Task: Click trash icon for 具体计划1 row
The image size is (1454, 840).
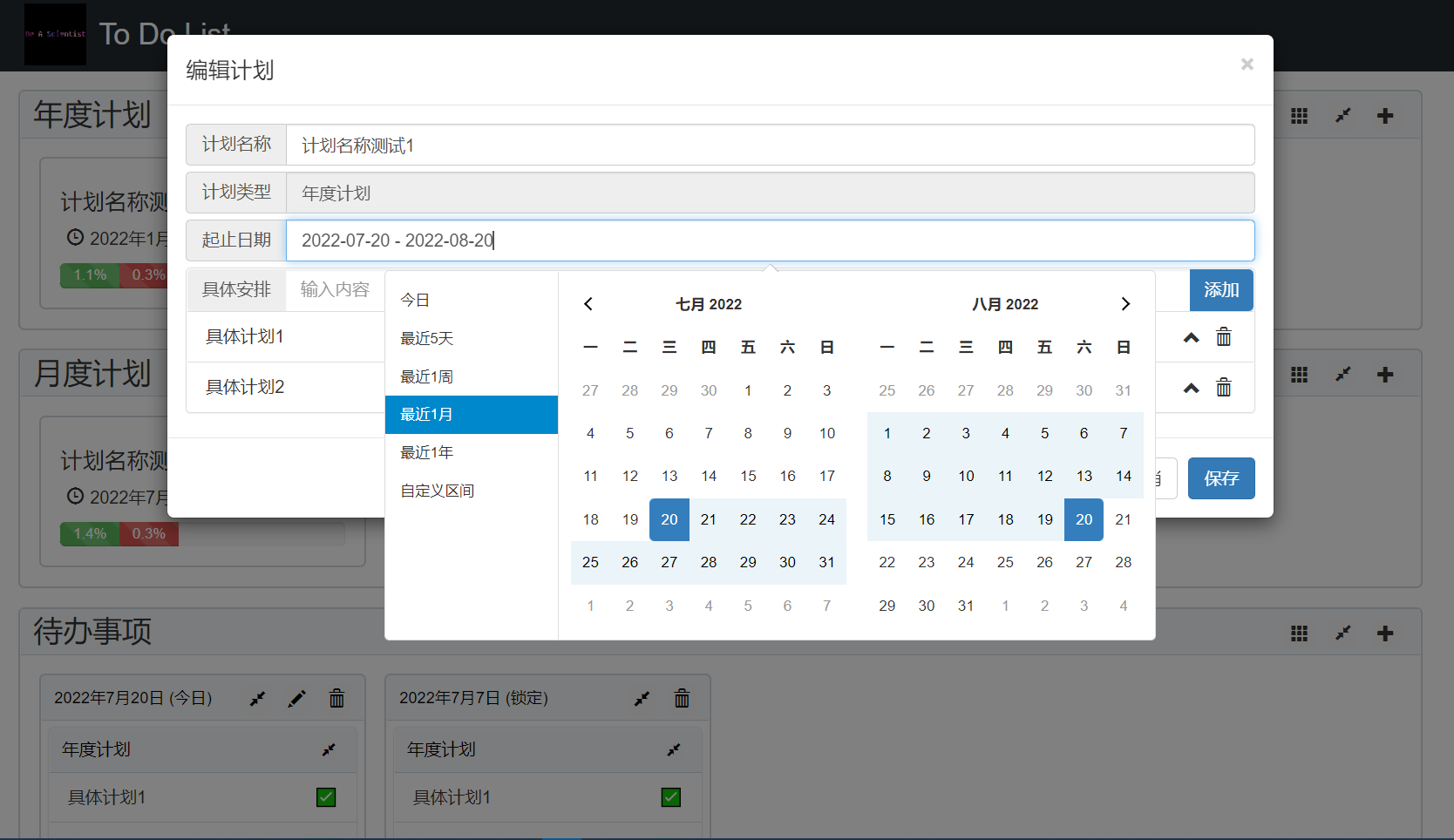Action: point(1224,337)
